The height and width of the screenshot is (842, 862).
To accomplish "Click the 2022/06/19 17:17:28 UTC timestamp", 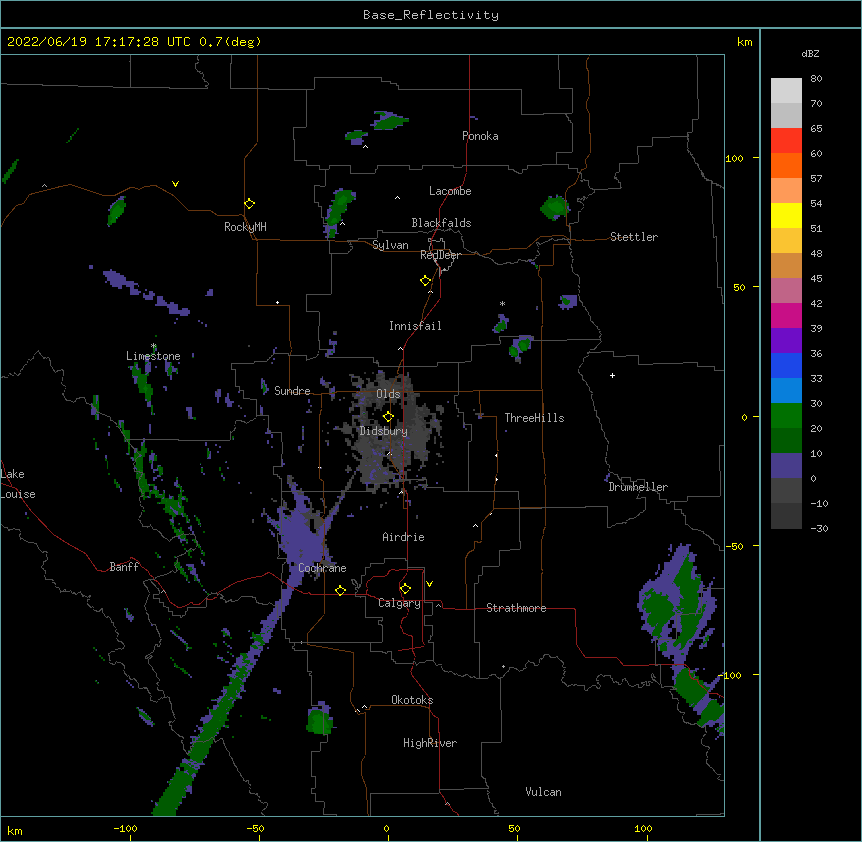I will coord(99,42).
